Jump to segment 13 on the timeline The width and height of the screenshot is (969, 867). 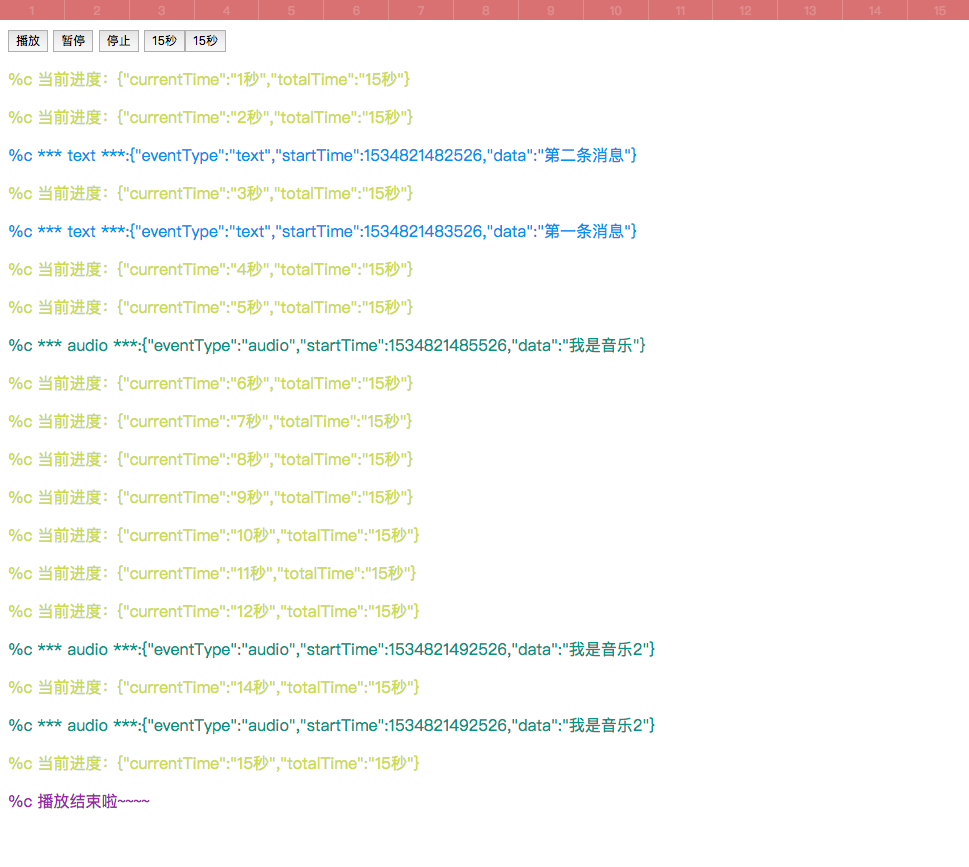pos(810,10)
